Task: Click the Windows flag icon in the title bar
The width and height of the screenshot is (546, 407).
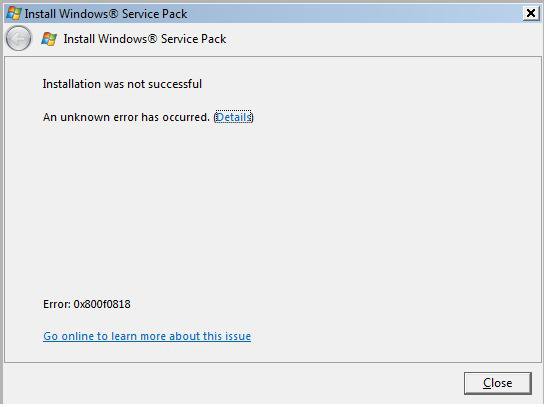Action: 14,13
